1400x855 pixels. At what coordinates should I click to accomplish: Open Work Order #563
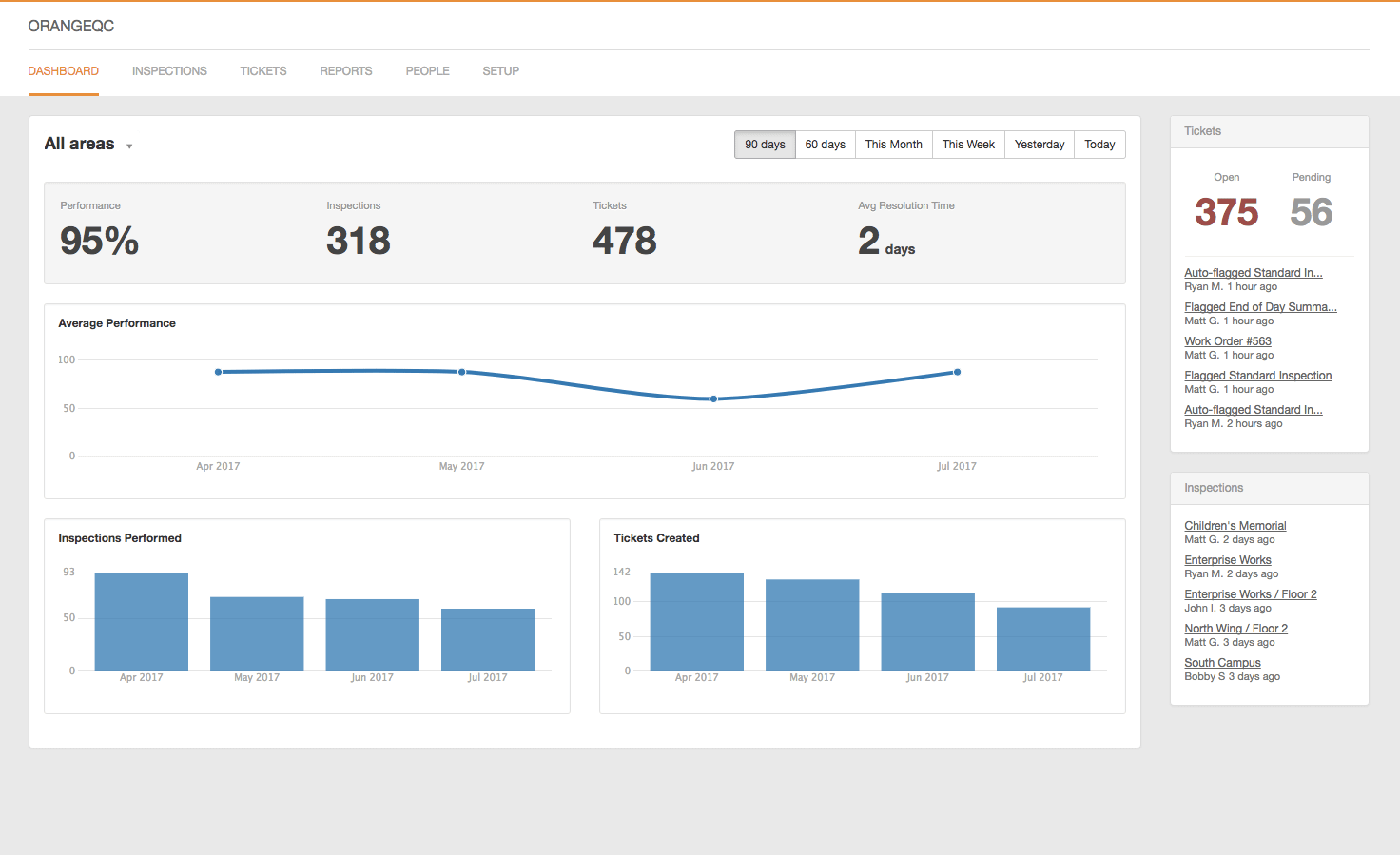pos(1227,340)
